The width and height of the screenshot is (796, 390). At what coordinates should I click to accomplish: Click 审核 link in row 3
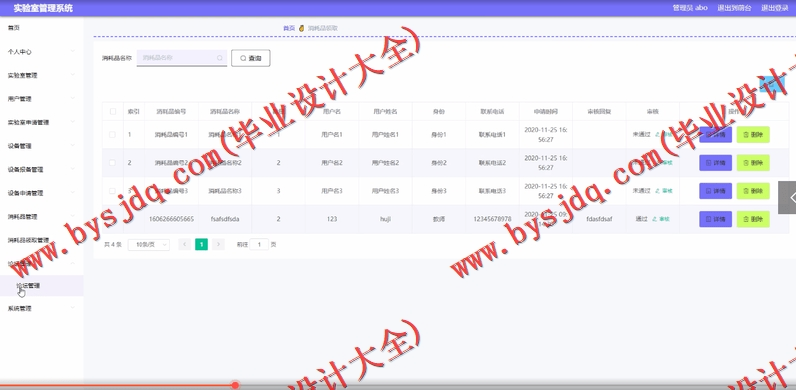click(664, 191)
